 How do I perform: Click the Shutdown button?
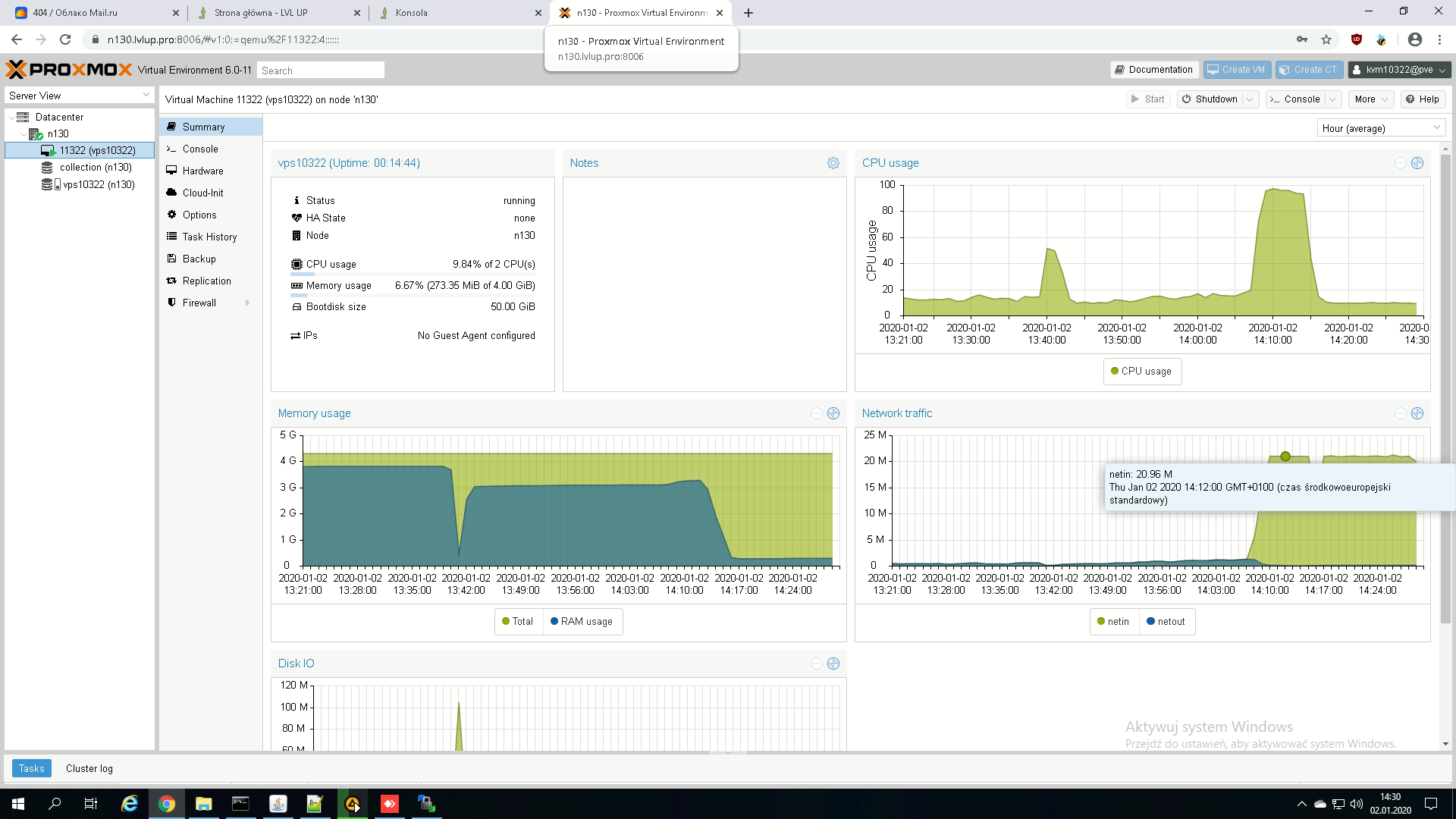[x=1210, y=99]
